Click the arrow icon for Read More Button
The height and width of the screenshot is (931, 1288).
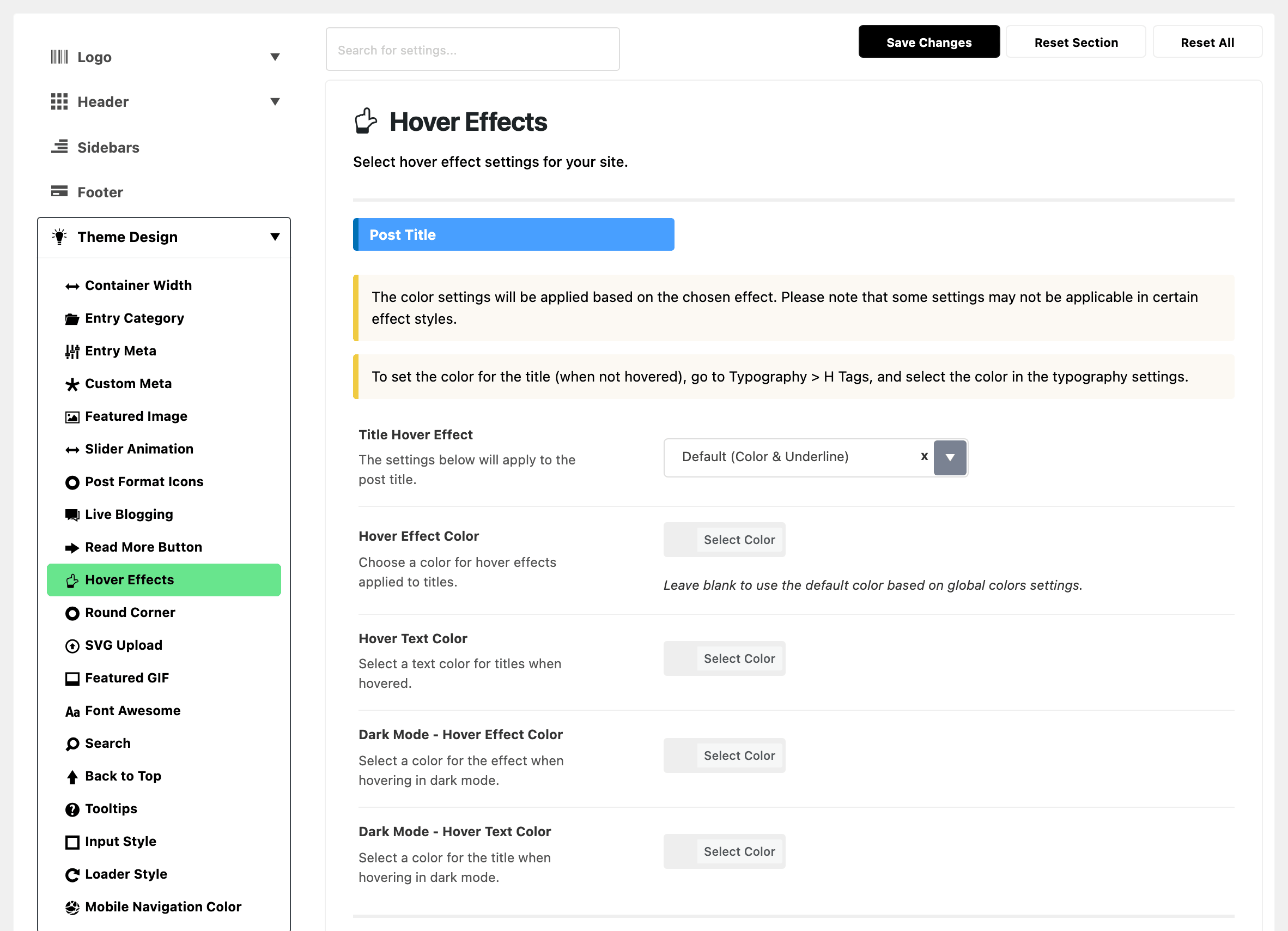(72, 548)
